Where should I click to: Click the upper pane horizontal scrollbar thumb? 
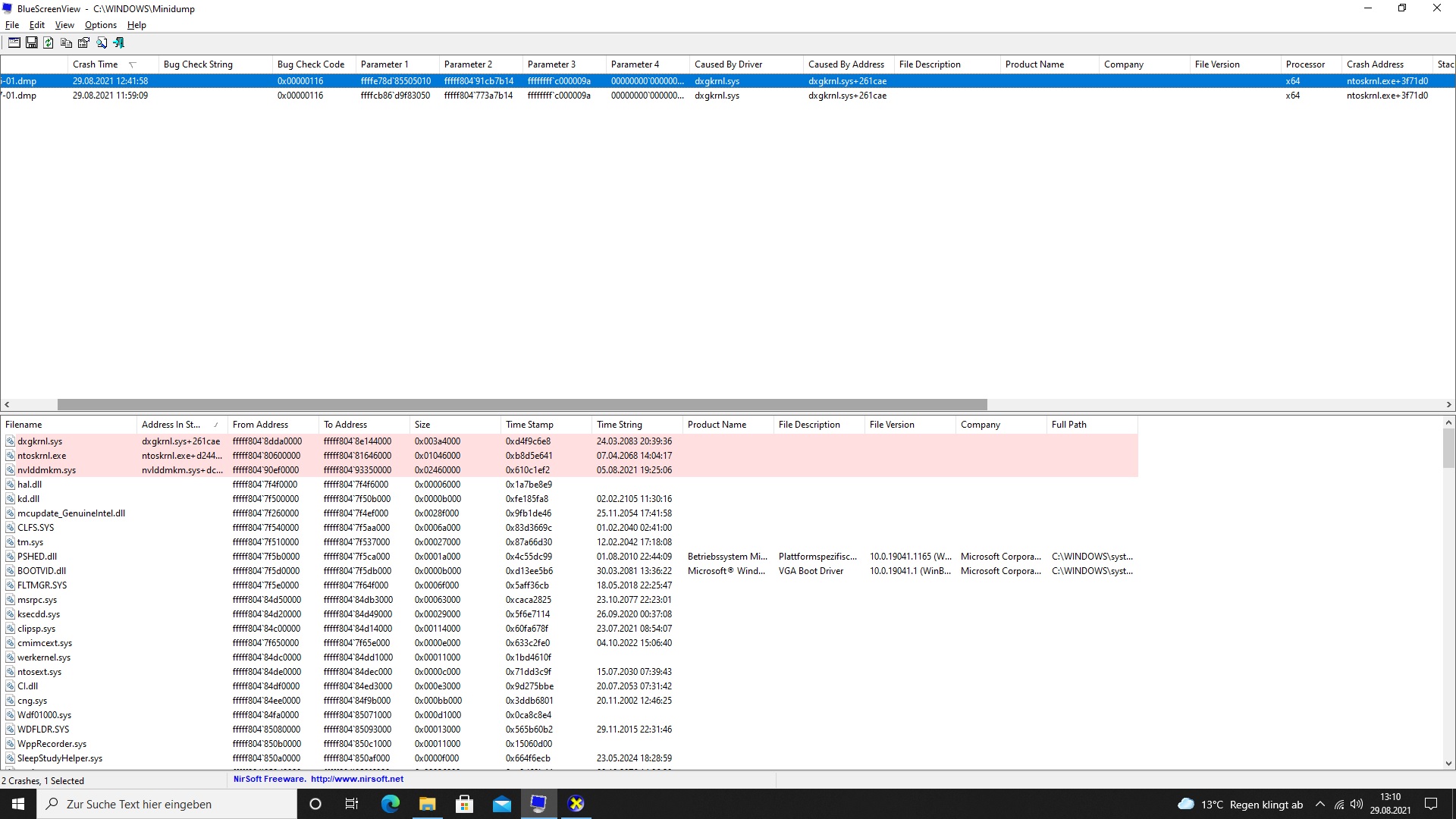click(x=522, y=405)
